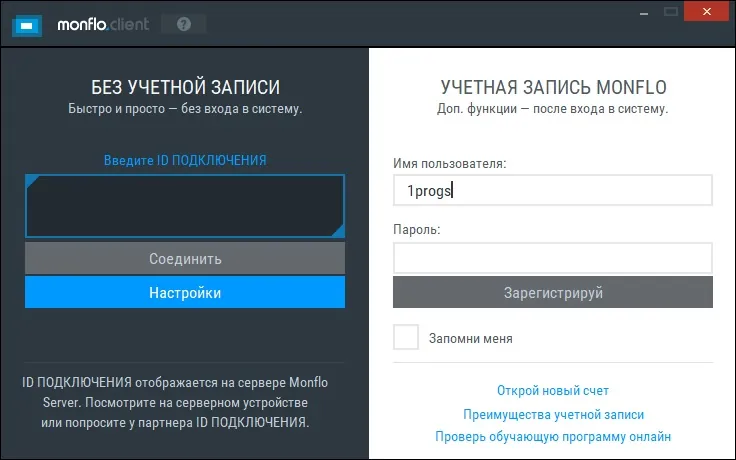Close the Monflo client with red X
Viewport: 736px width, 460px height.
pos(706,11)
